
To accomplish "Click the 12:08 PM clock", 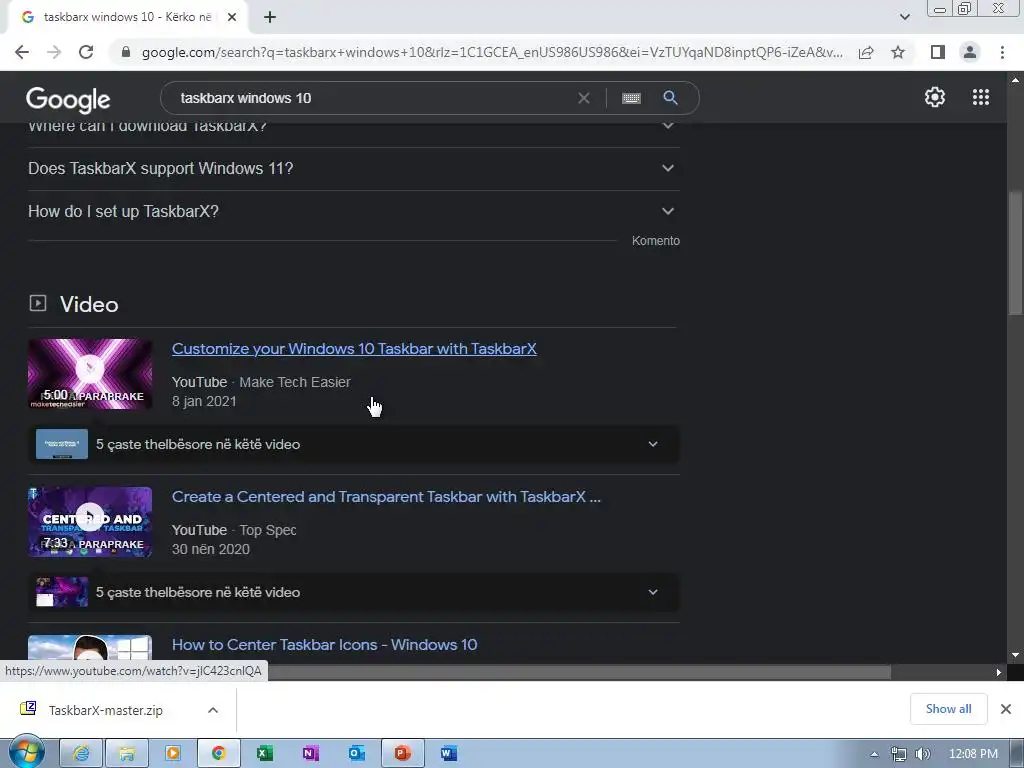I will (x=973, y=754).
